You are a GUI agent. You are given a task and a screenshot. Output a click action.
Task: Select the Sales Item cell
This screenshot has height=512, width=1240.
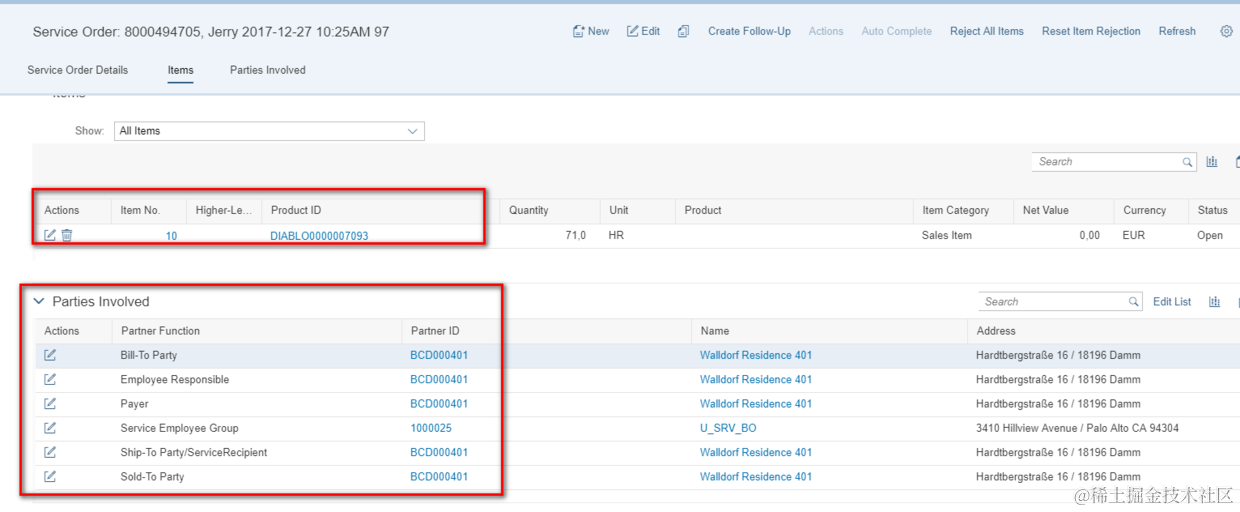(947, 236)
